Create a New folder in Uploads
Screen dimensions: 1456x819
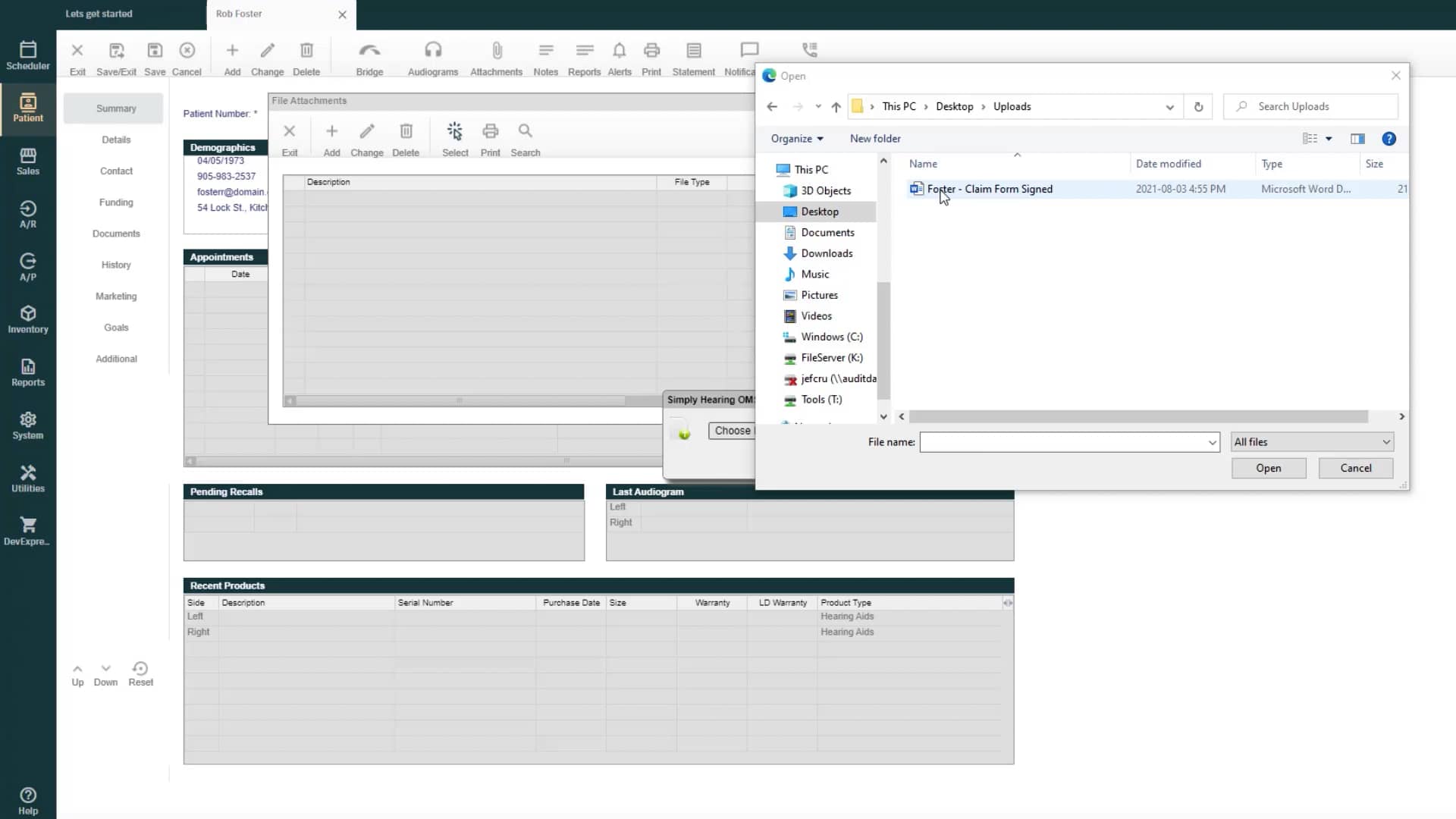(x=875, y=139)
